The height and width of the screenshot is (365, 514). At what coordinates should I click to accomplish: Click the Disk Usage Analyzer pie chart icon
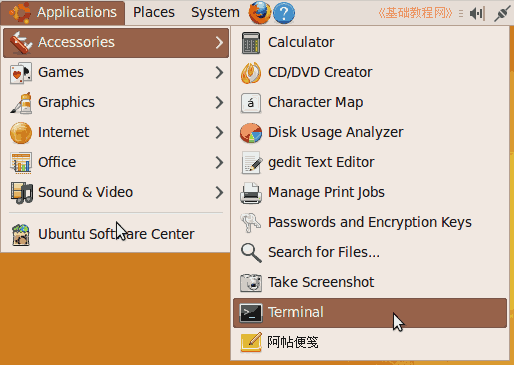[x=251, y=133]
